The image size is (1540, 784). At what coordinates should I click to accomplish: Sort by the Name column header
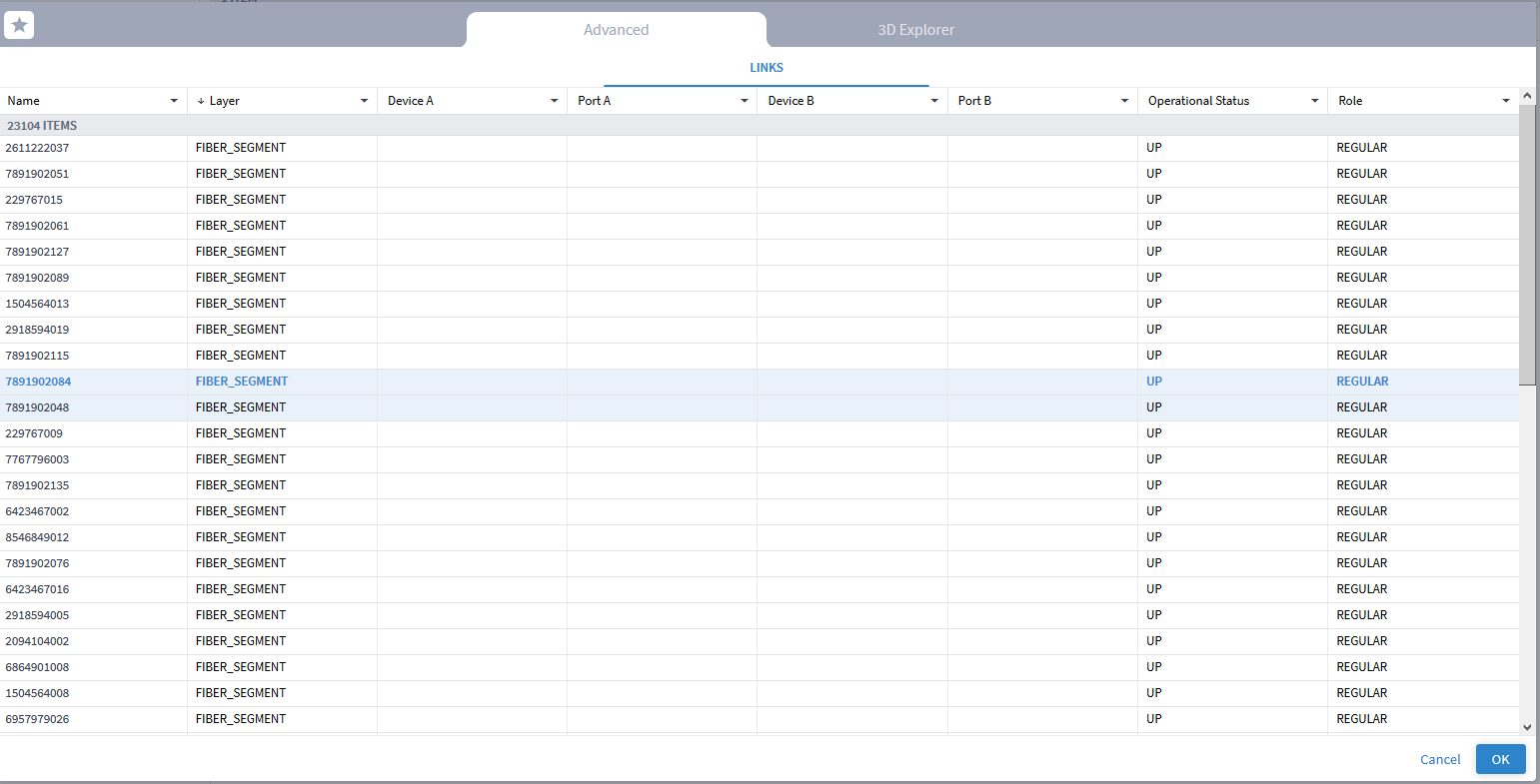click(24, 101)
